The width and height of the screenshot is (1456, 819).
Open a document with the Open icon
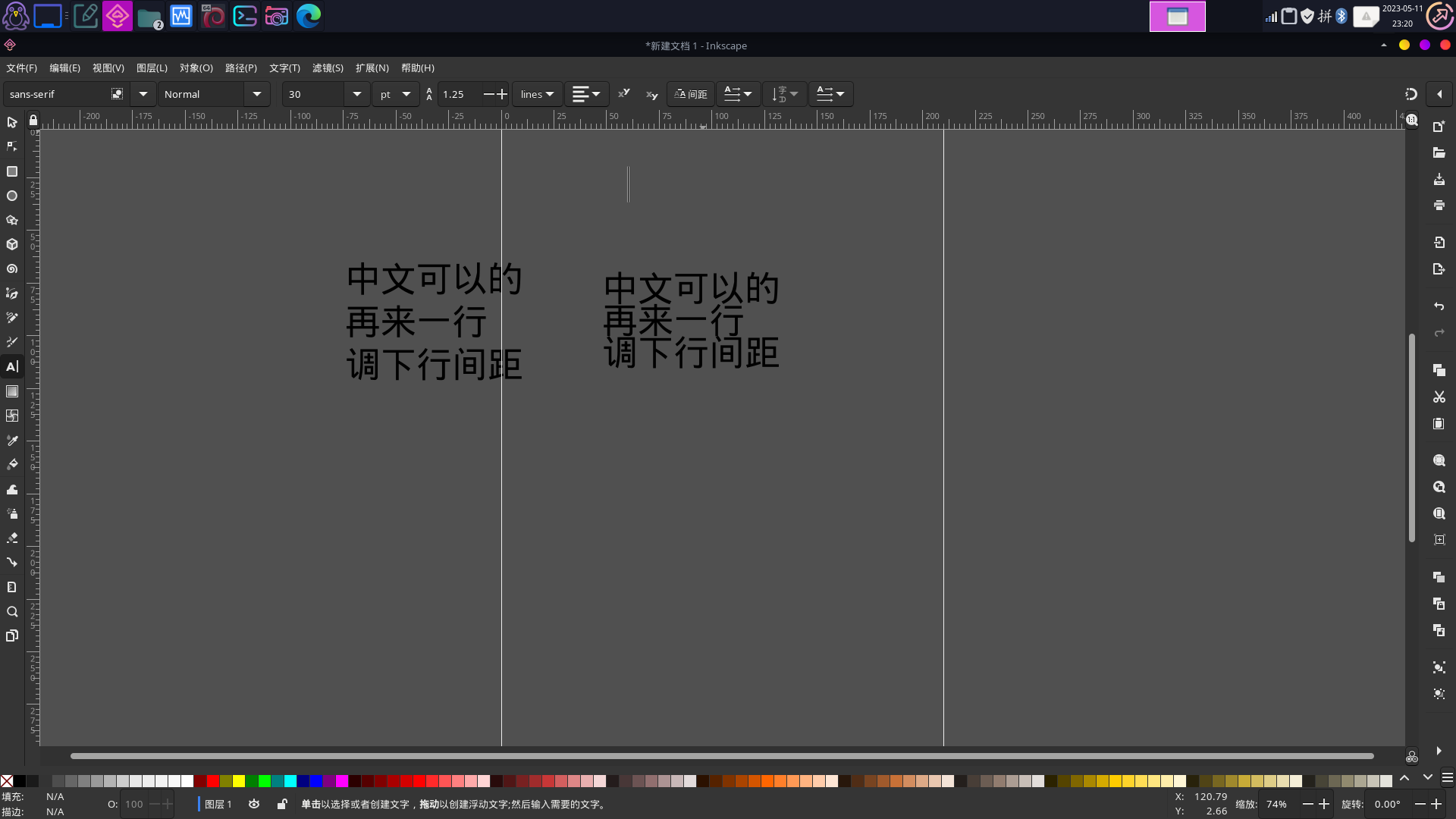pos(1439,152)
